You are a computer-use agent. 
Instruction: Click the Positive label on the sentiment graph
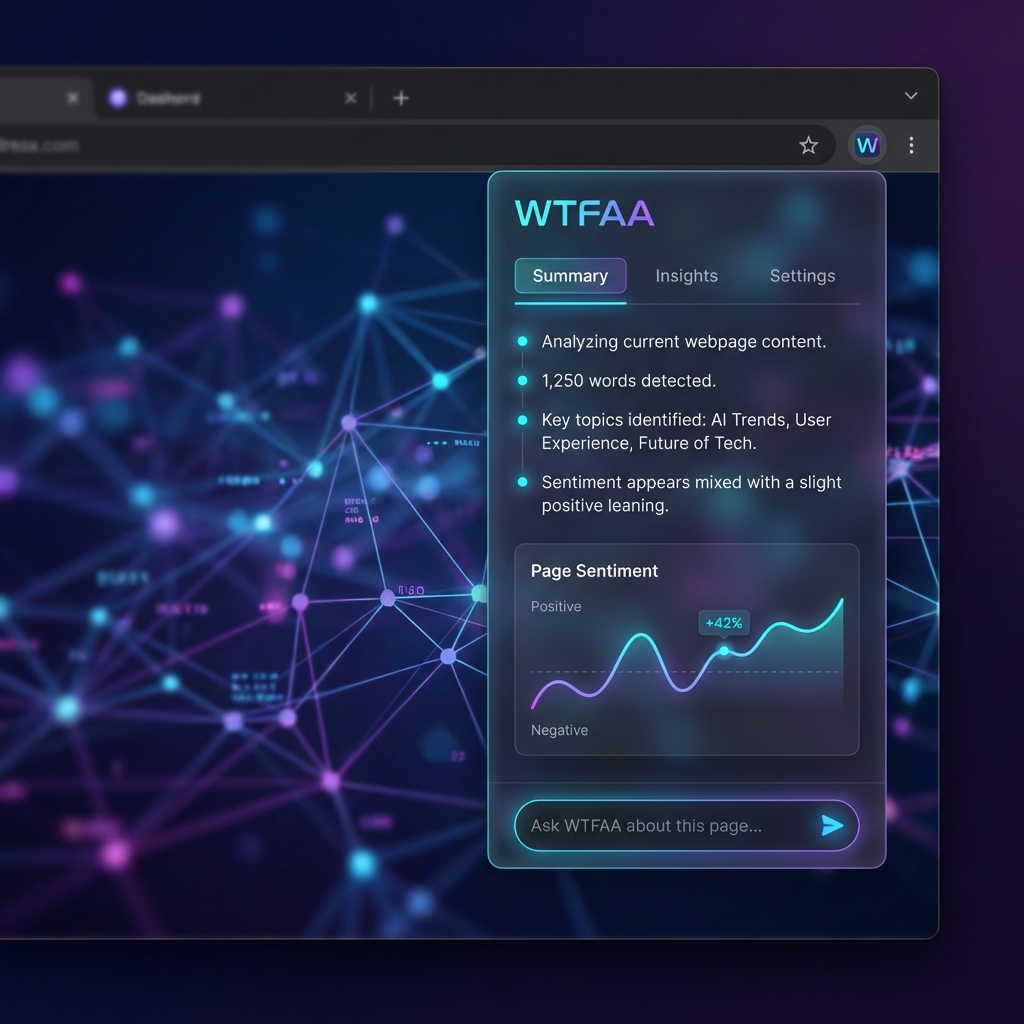click(x=556, y=606)
